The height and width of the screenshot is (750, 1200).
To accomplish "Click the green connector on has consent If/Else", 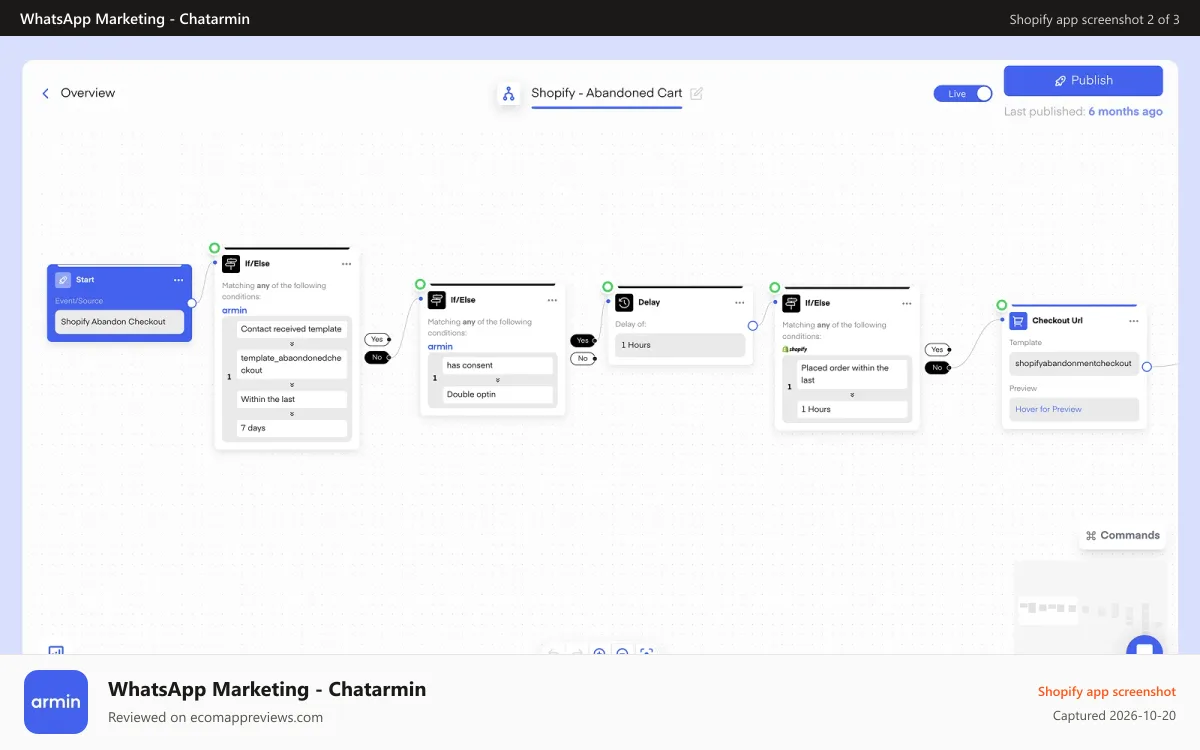I will tap(420, 284).
